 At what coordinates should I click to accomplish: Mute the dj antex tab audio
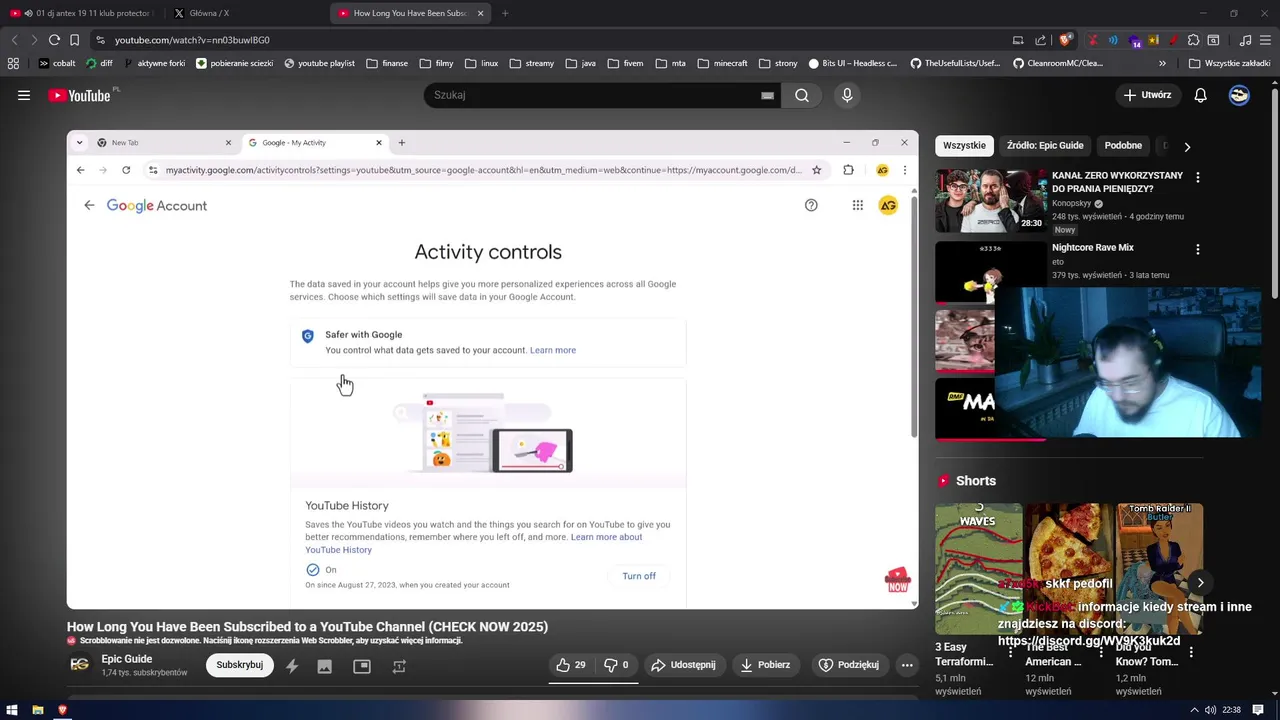tap(28, 13)
